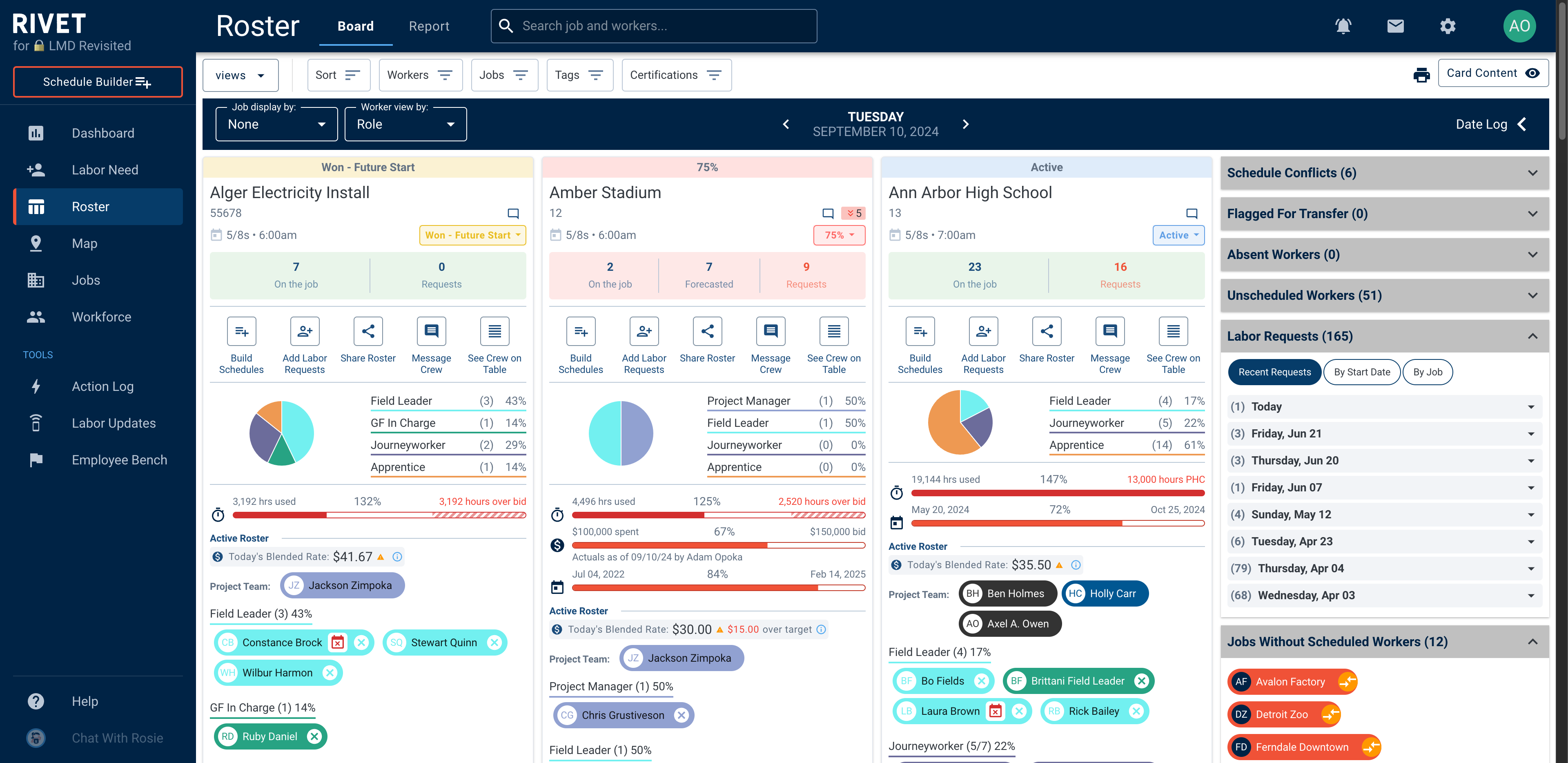The height and width of the screenshot is (763, 1568).
Task: Click Jackson Zimpoka chip on Alger card
Action: click(342, 585)
